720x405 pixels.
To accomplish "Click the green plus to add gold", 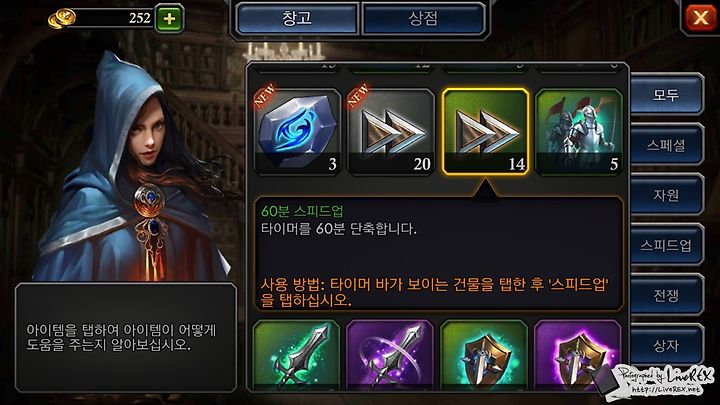I will (x=169, y=18).
